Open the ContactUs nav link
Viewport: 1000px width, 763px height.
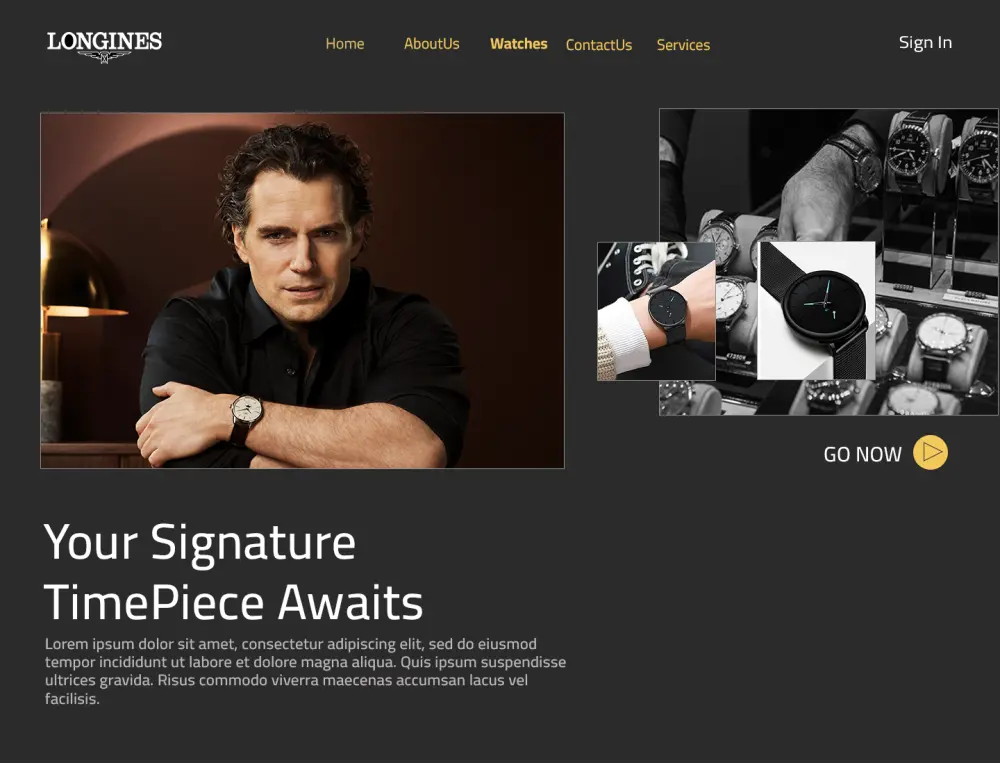599,45
